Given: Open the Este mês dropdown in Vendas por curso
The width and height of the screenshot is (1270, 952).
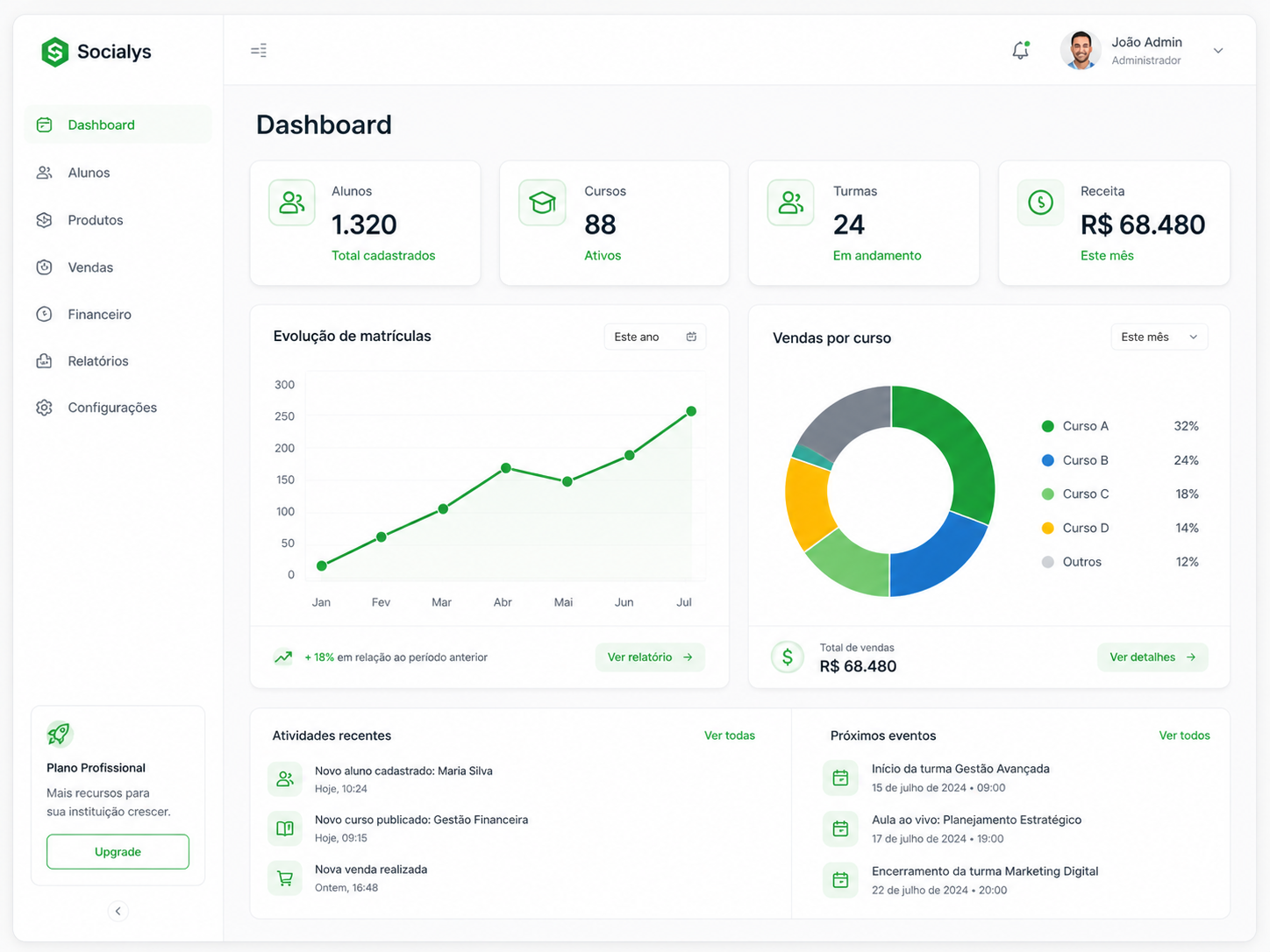Looking at the screenshot, I should (x=1159, y=337).
